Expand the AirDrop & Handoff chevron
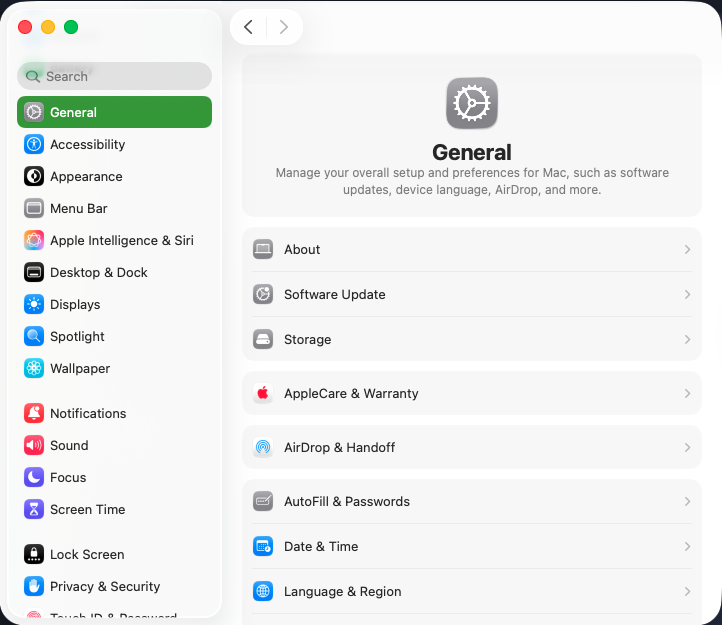Viewport: 722px width, 625px height. (687, 447)
